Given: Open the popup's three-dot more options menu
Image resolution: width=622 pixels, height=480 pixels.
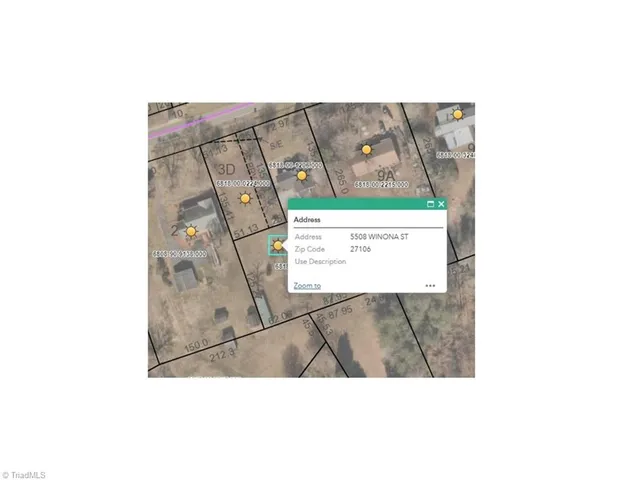Looking at the screenshot, I should click(x=430, y=285).
